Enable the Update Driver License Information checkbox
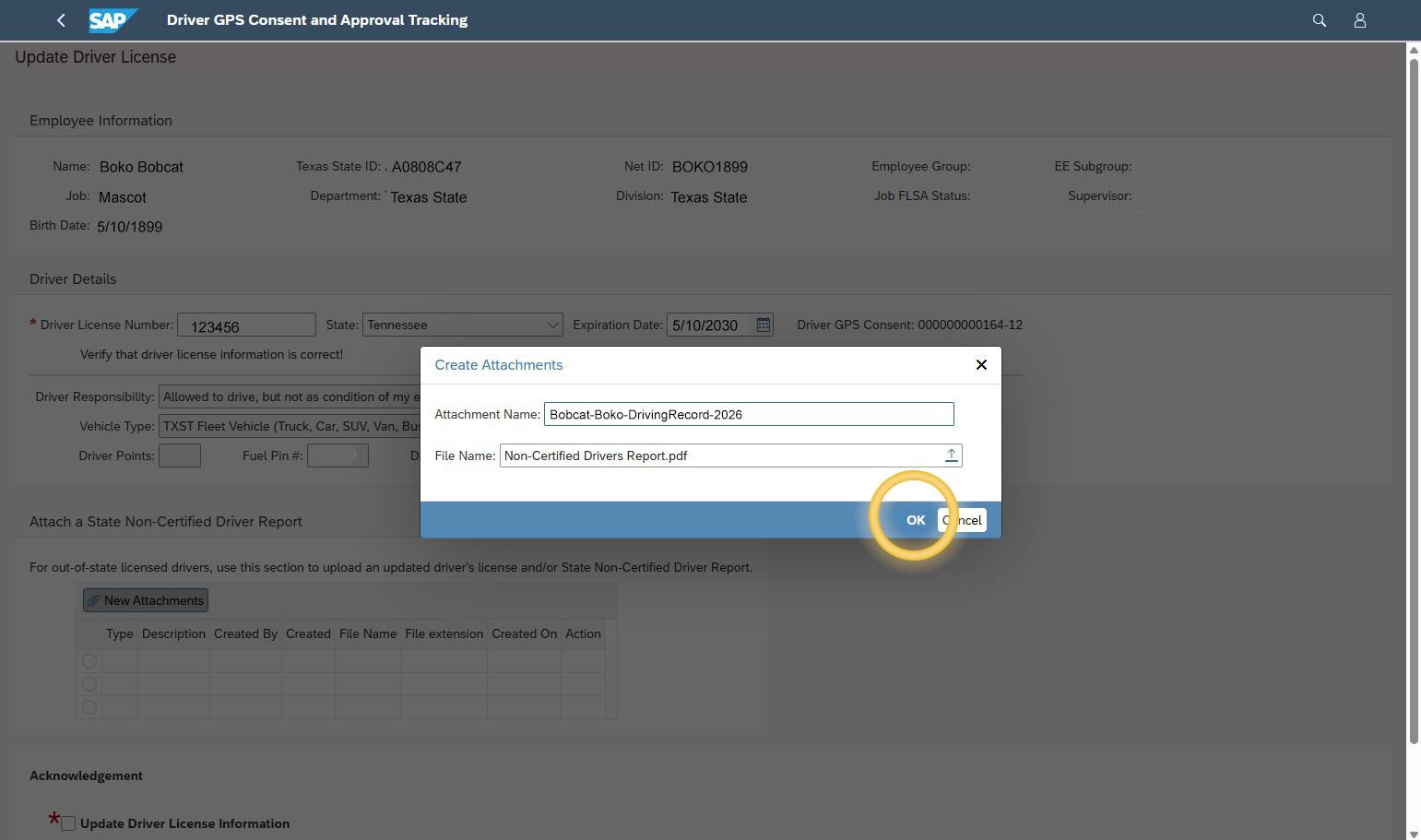Image resolution: width=1421 pixels, height=840 pixels. click(x=67, y=822)
